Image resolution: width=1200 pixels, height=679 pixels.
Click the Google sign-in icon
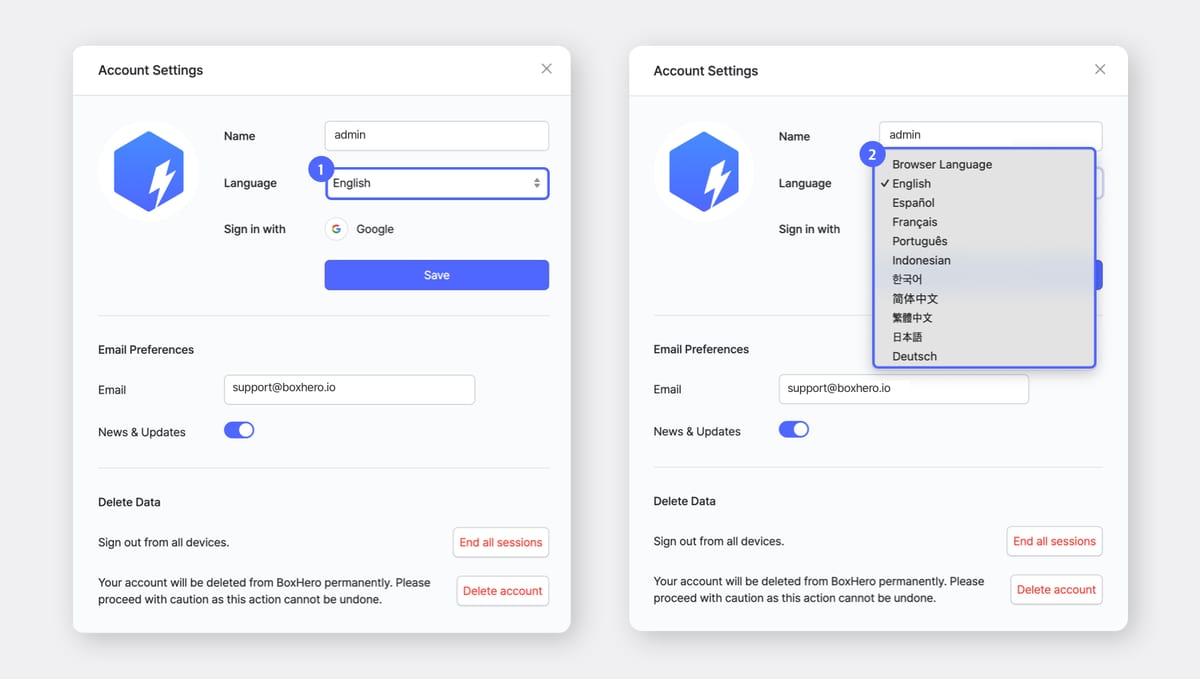336,229
